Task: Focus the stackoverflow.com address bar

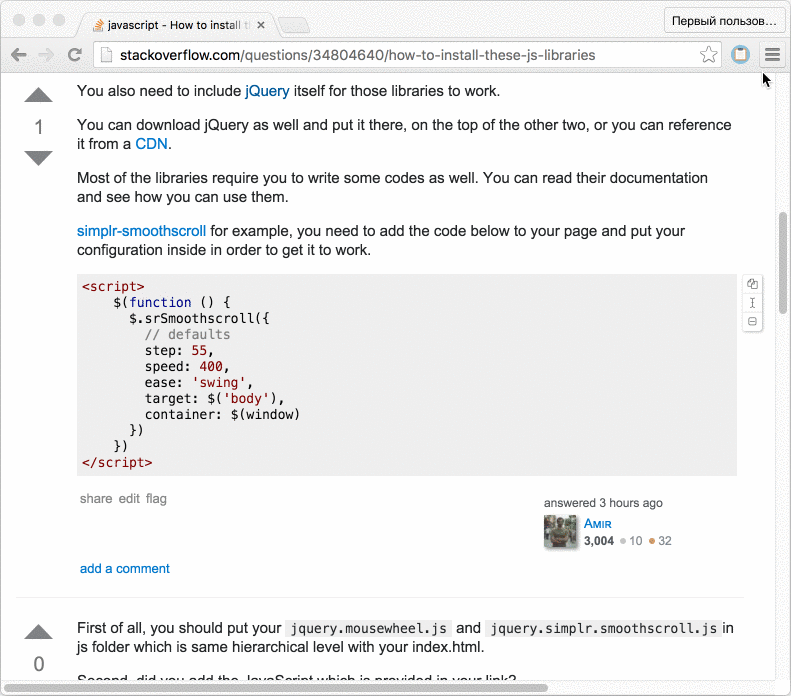Action: click(406, 55)
